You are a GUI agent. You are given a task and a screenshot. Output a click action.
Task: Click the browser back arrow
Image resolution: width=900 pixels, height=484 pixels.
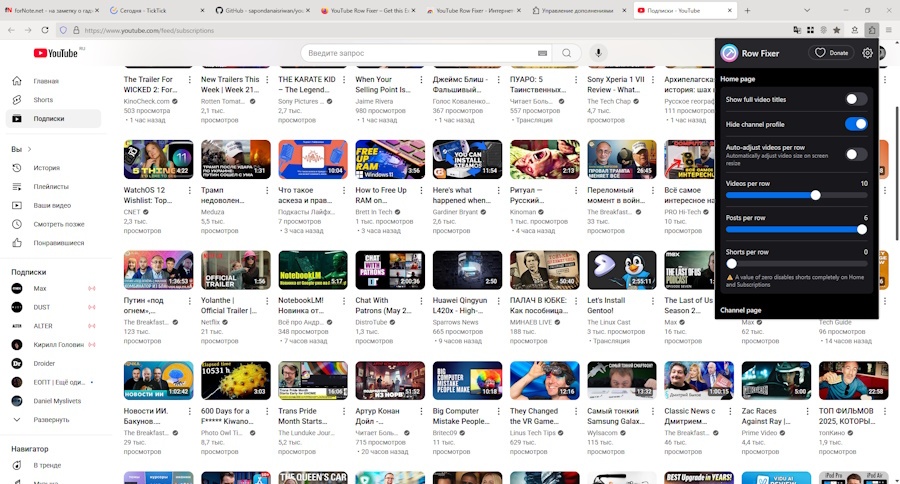click(11, 30)
